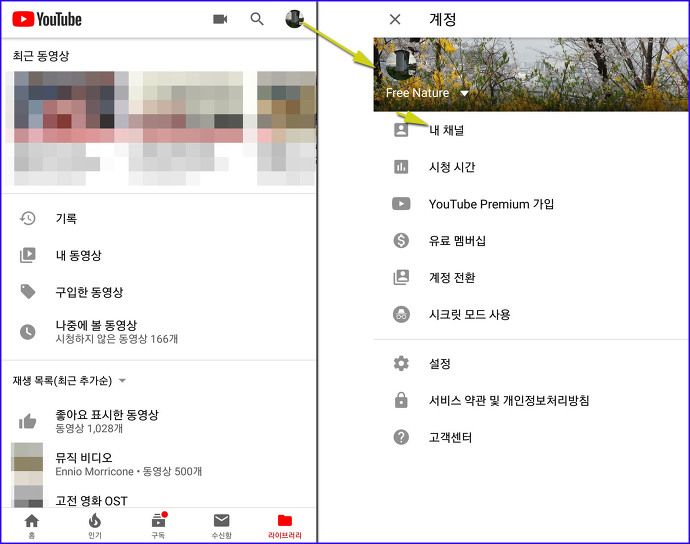Screen dimensions: 690x544
Task: Open 뮤직 비디오 playlist
Action: point(158,464)
